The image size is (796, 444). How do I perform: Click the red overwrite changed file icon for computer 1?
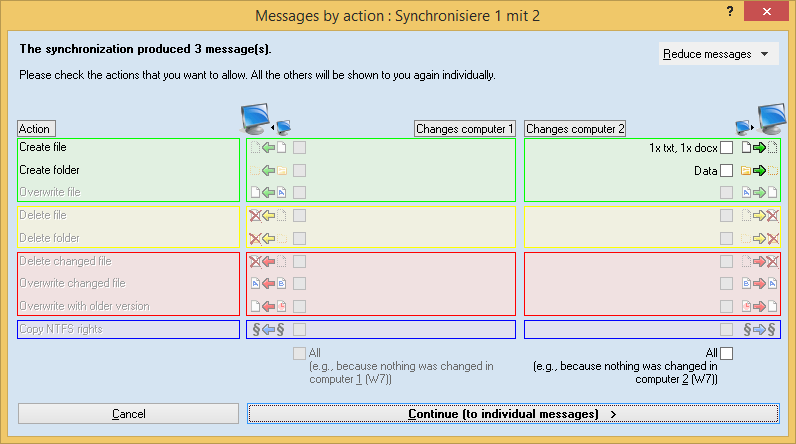coord(267,283)
